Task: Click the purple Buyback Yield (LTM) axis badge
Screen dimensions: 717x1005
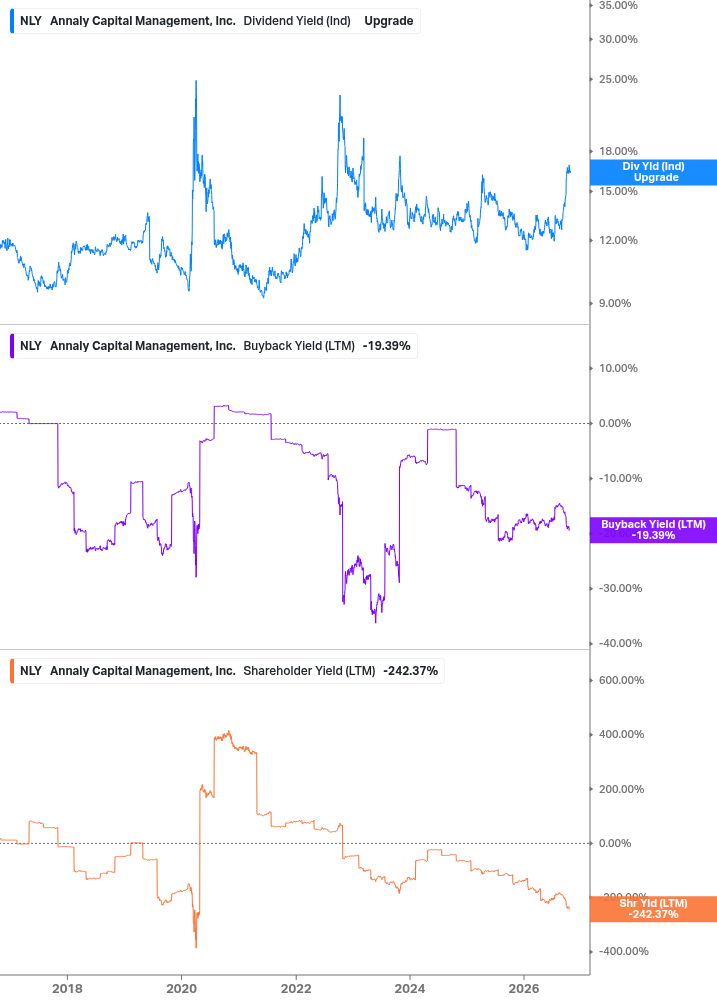Action: [653, 530]
